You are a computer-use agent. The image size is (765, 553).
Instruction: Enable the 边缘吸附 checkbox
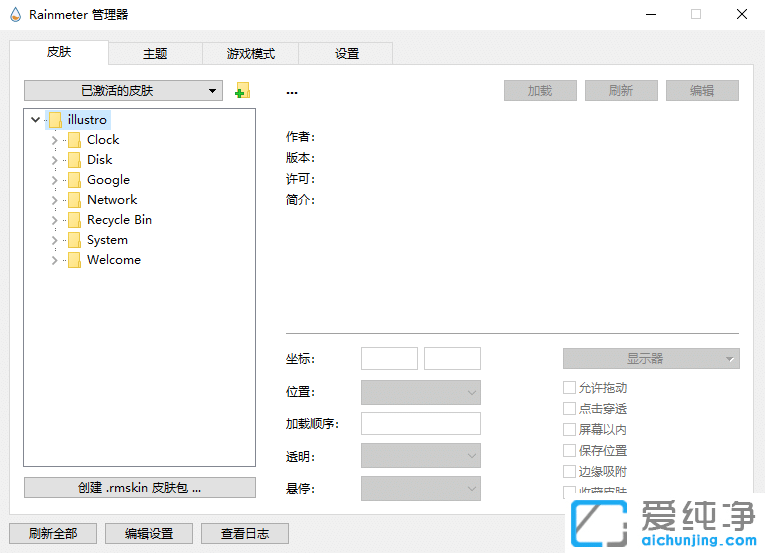(569, 471)
